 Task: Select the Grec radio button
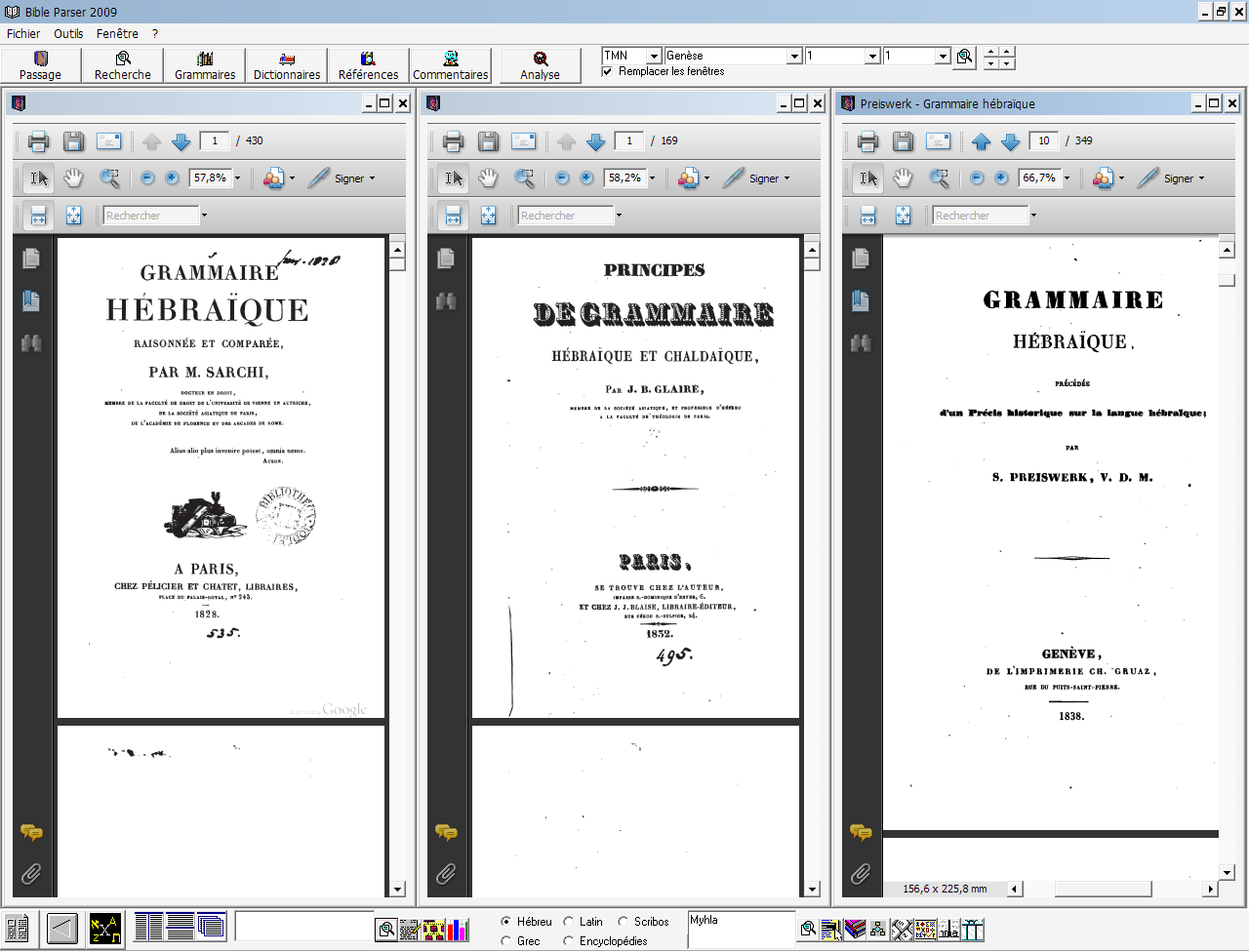click(x=505, y=941)
